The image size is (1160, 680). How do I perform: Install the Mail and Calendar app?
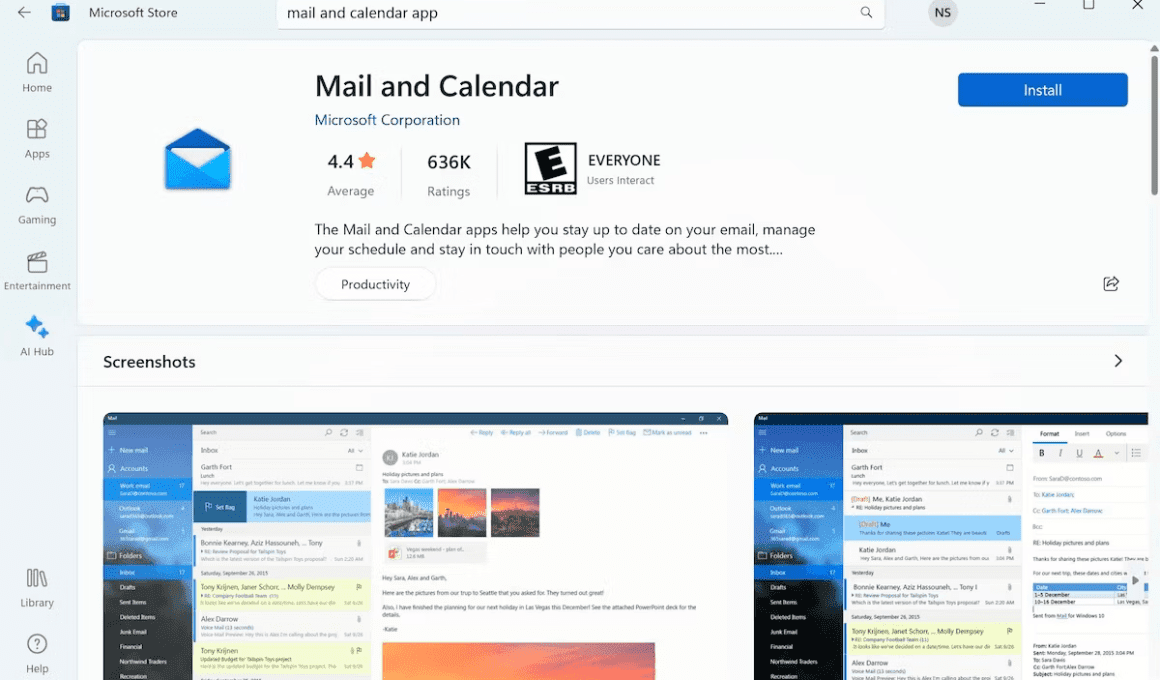[1042, 90]
